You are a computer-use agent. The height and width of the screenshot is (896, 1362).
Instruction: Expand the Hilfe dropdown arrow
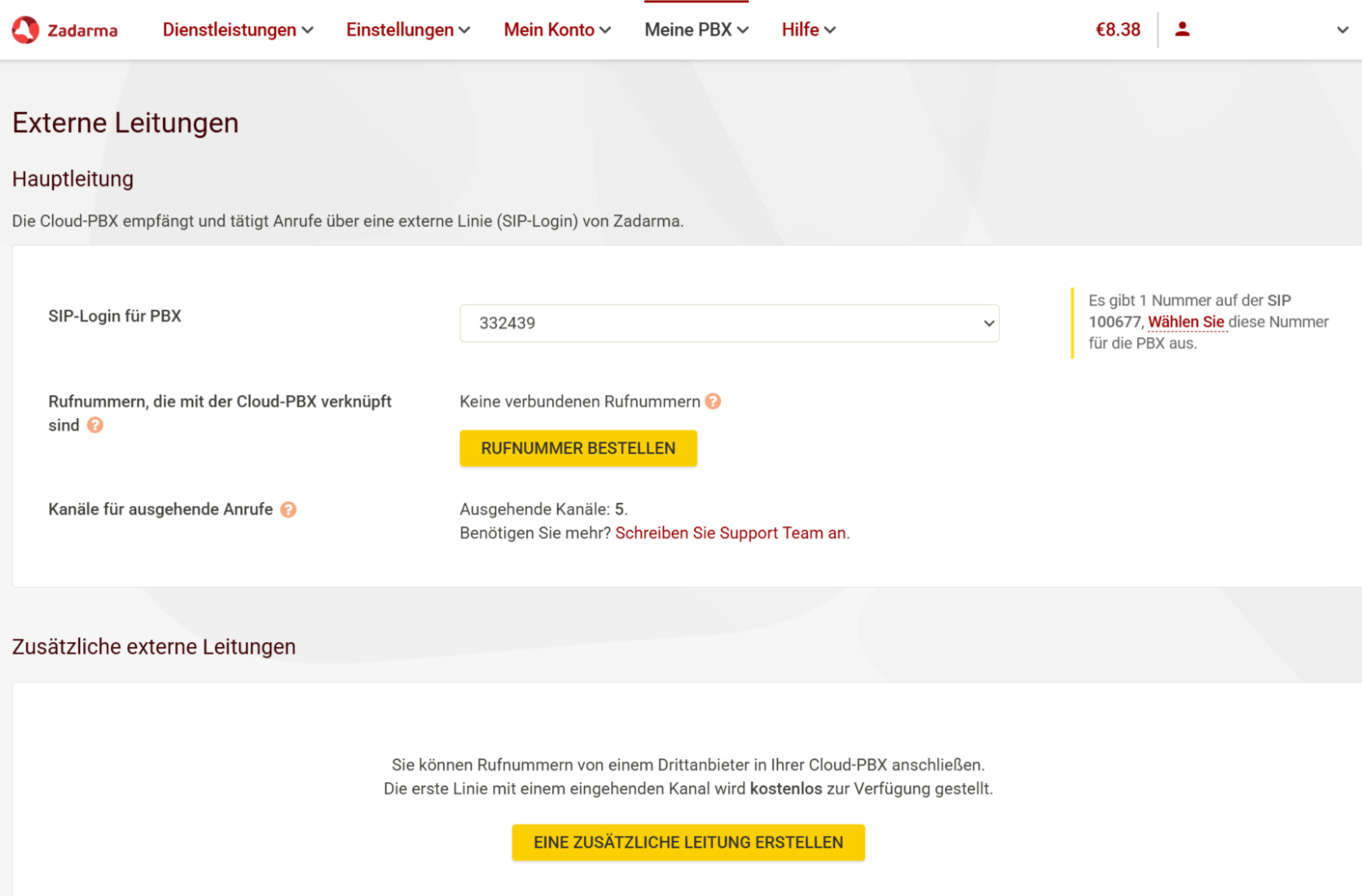click(831, 29)
